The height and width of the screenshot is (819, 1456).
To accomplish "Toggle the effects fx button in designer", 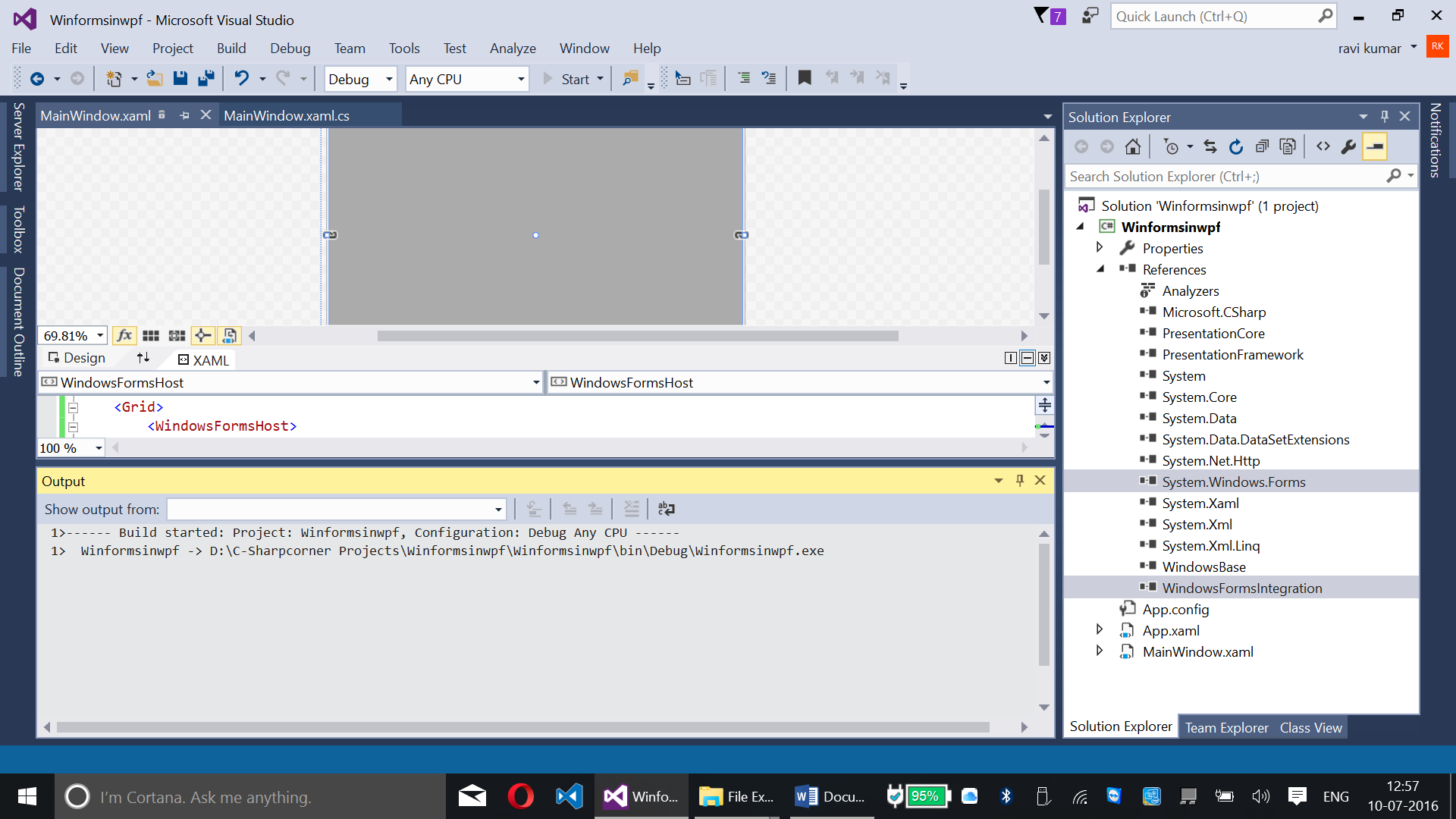I will pyautogui.click(x=124, y=335).
